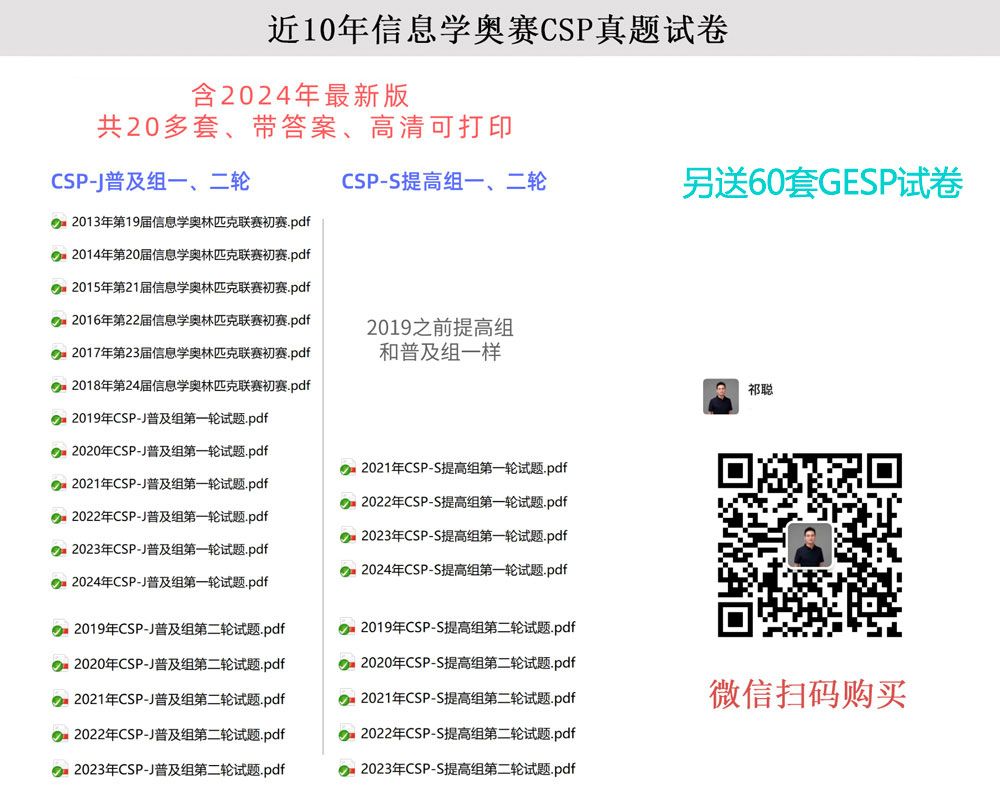Click the profile photo next to 祁聪
This screenshot has height=788, width=1000.
click(x=721, y=396)
